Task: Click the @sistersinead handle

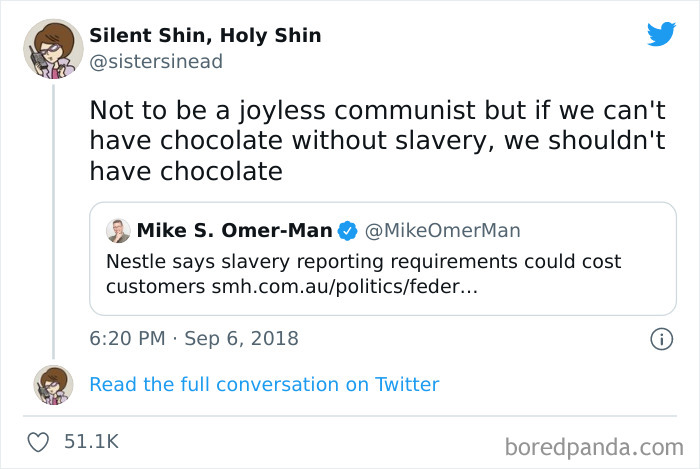Action: [x=156, y=61]
